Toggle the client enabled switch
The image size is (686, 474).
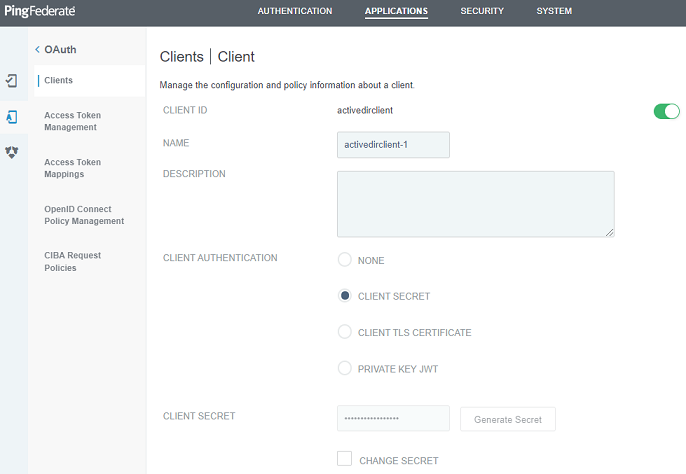coord(667,111)
